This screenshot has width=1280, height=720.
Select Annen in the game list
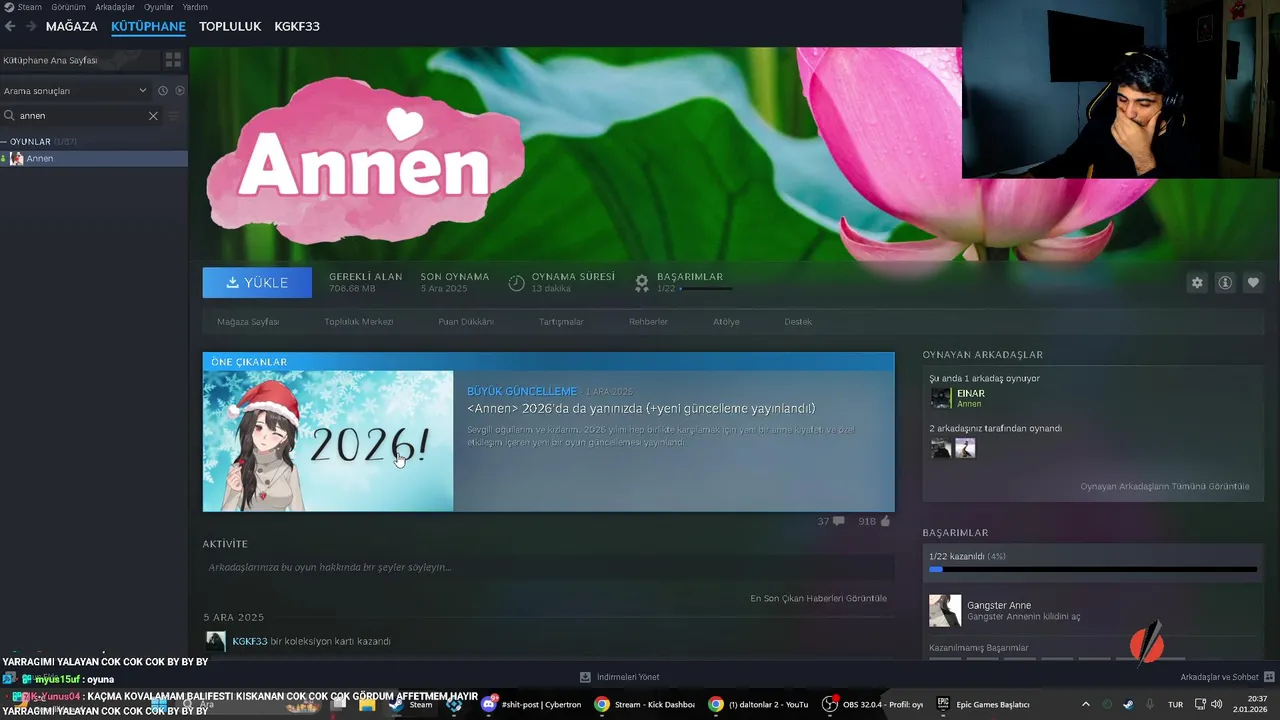click(94, 158)
